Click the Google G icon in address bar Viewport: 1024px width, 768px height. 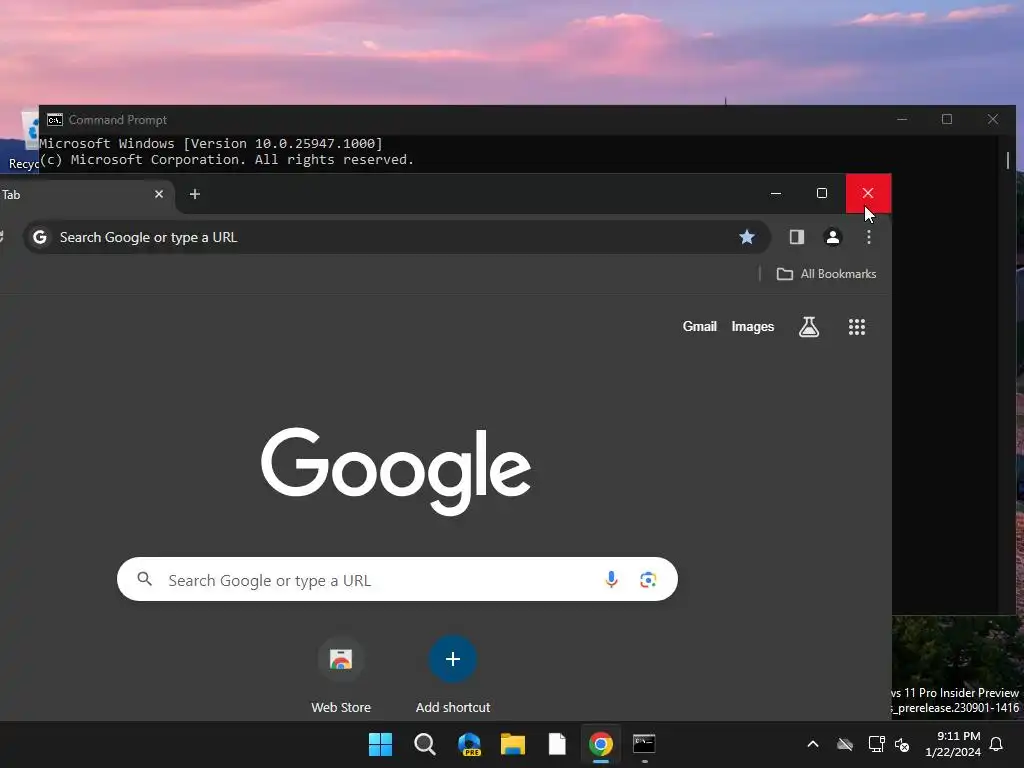pyautogui.click(x=40, y=237)
